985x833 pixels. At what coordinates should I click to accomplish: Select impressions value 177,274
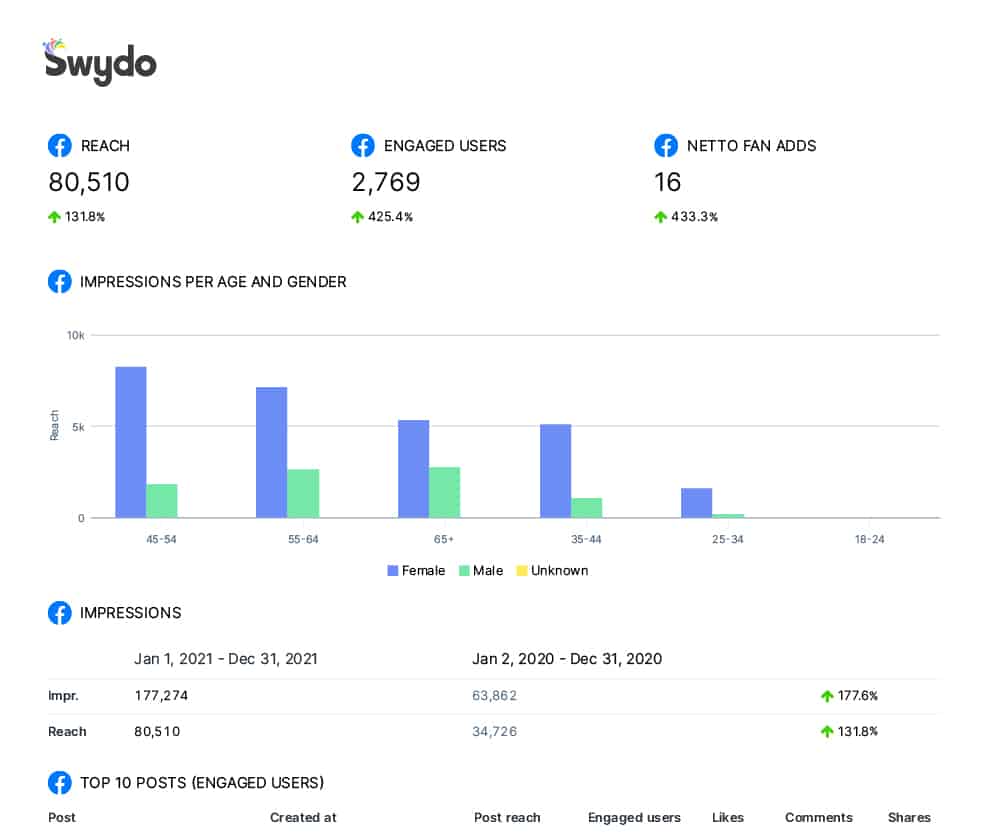pos(161,695)
